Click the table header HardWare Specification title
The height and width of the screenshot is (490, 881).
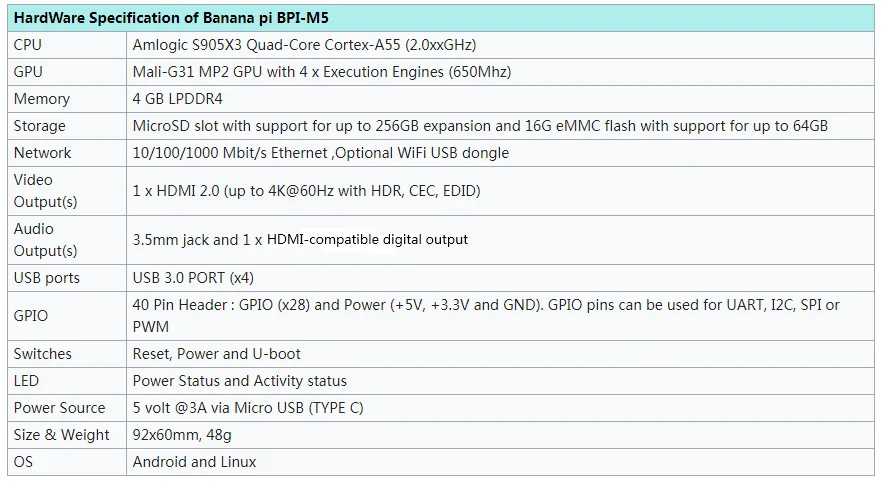171,18
